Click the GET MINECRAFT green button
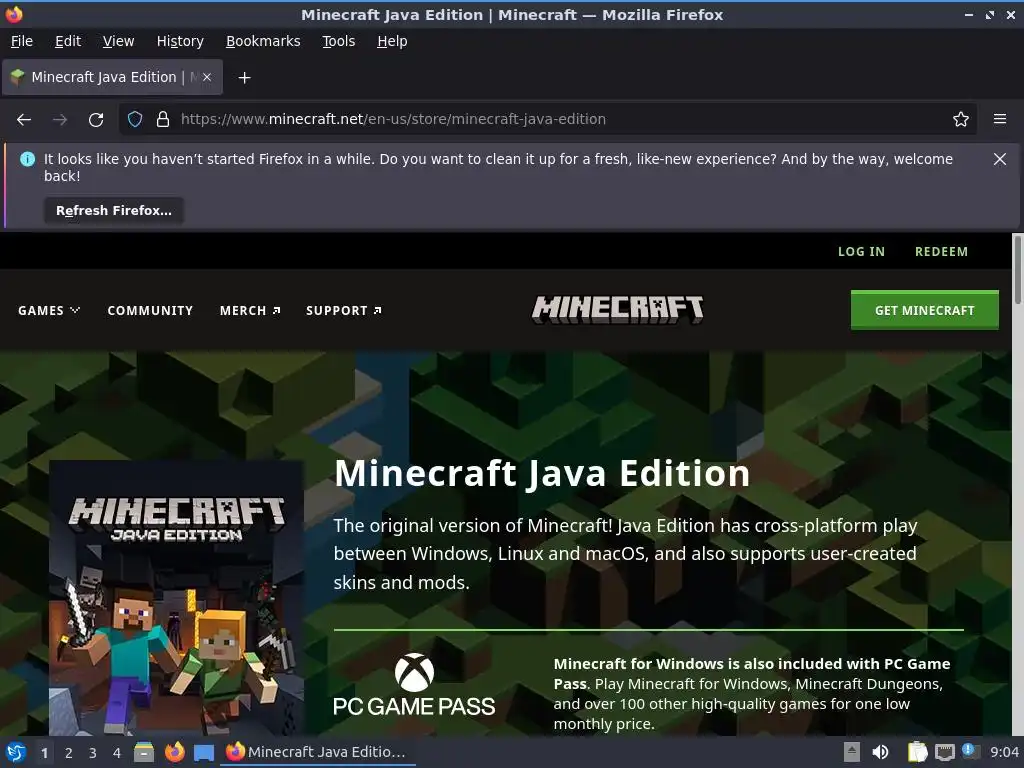The height and width of the screenshot is (768, 1024). (925, 310)
